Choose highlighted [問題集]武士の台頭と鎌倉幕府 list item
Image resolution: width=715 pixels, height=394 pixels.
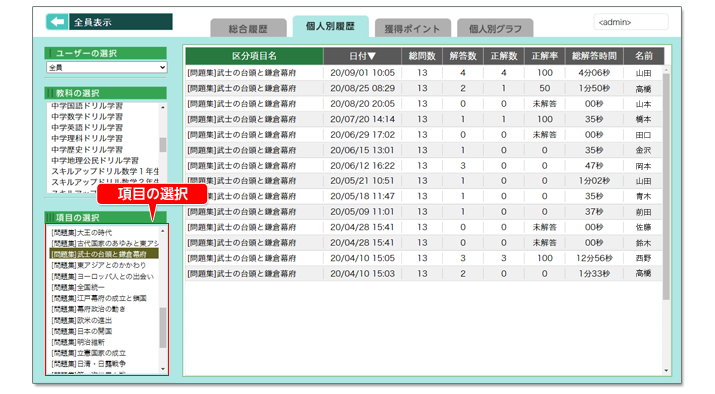(x=104, y=254)
